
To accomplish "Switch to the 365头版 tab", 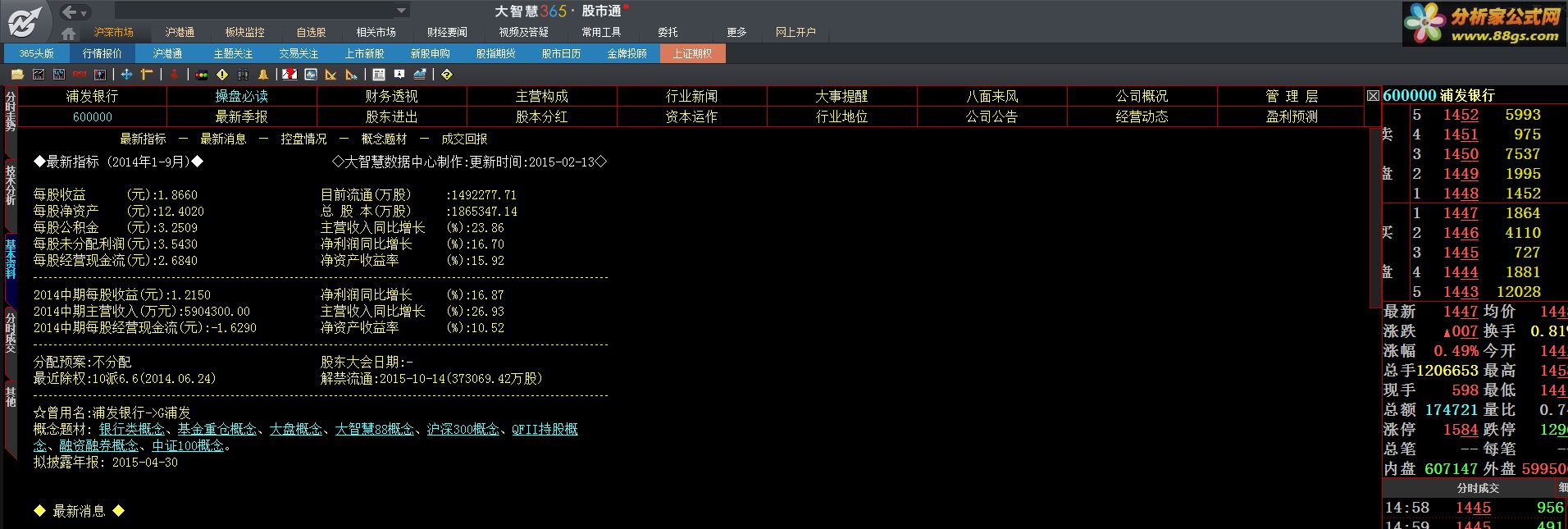I will coord(37,53).
